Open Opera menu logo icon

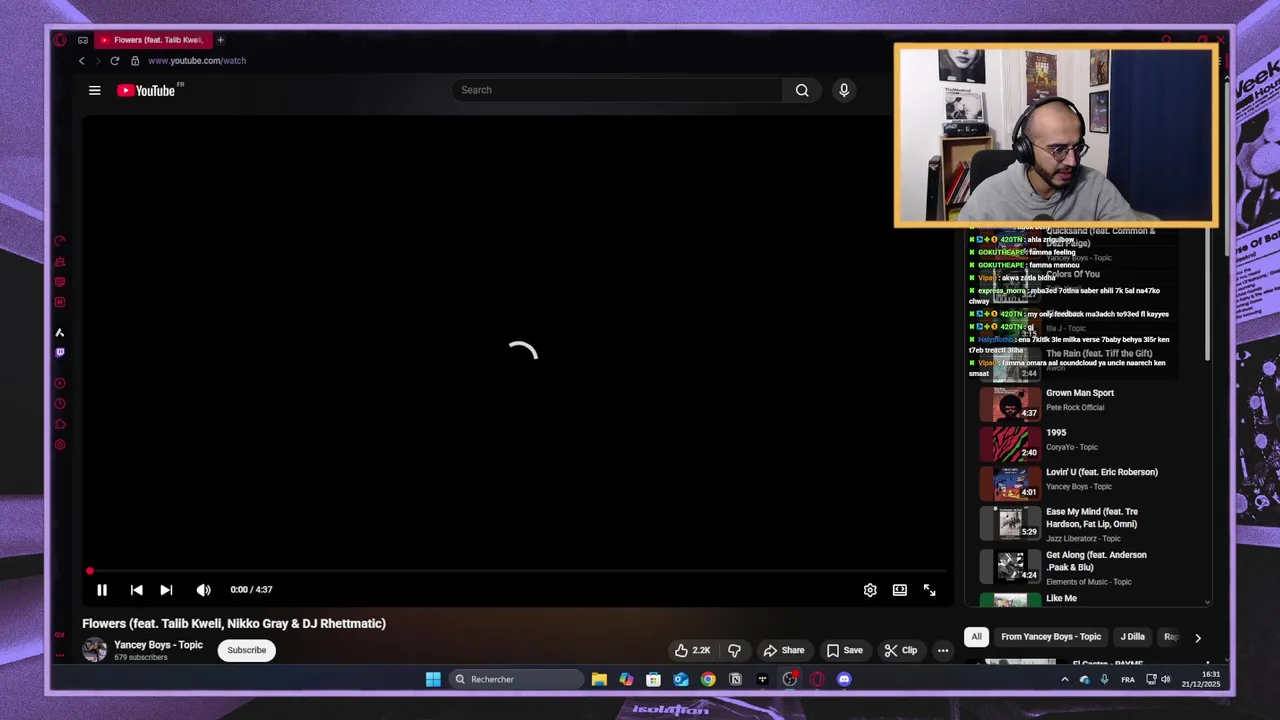60,40
